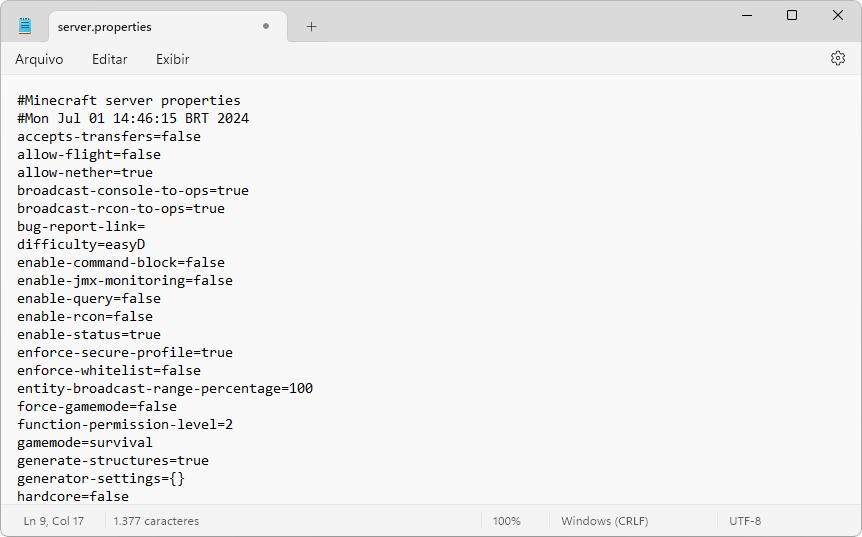The height and width of the screenshot is (537, 862).
Task: Open the UTF-8 encoding selector
Action: point(745,521)
